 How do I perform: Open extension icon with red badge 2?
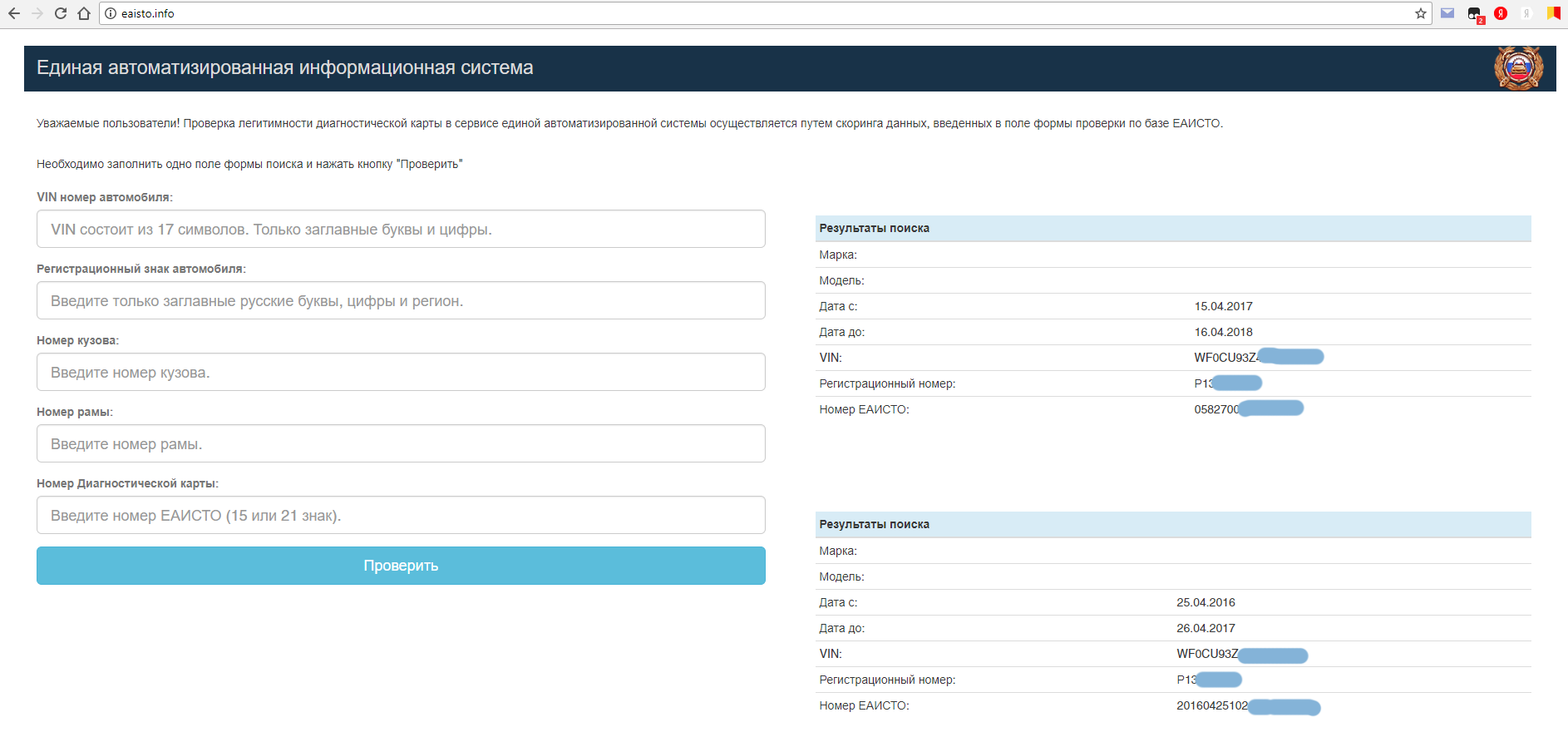(x=1476, y=14)
